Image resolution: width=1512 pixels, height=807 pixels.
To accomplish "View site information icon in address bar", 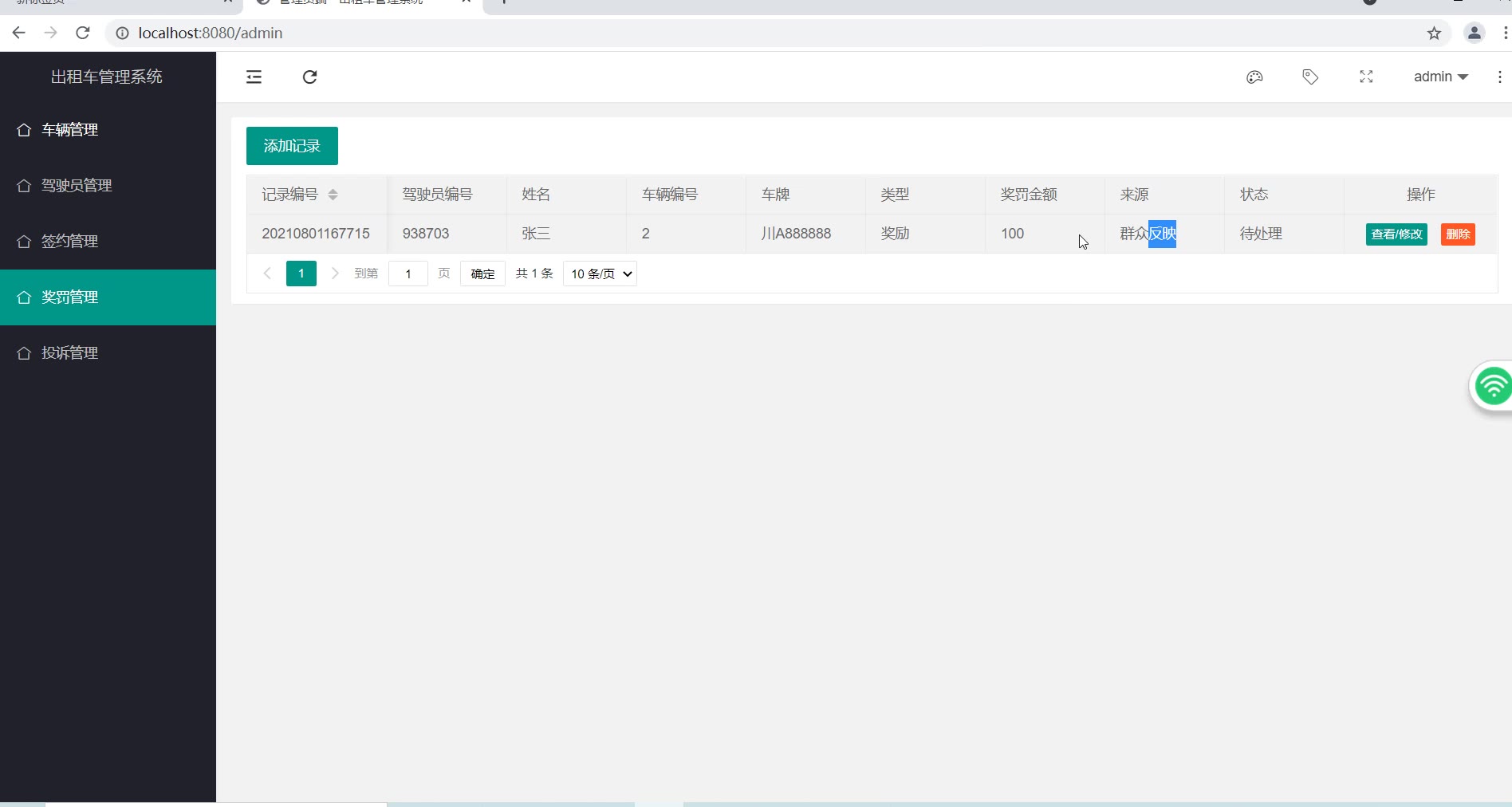I will coord(122,33).
